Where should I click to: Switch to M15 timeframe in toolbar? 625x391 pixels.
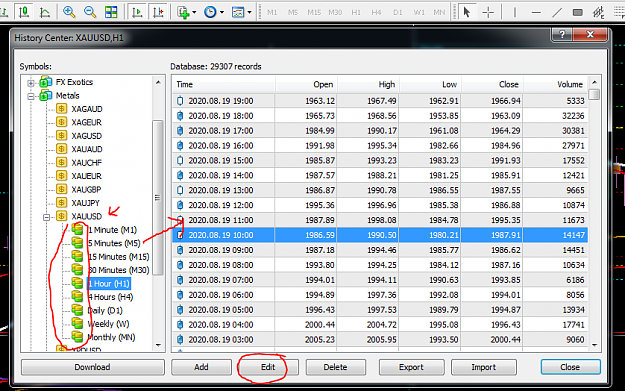(314, 12)
